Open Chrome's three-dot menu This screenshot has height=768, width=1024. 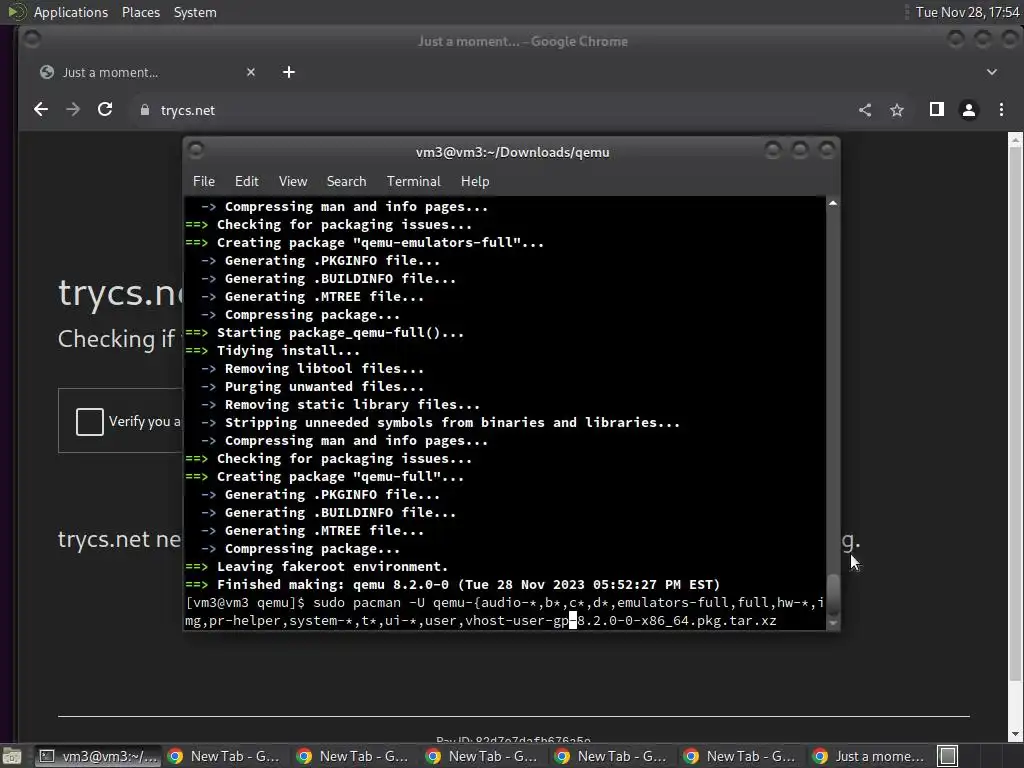click(1001, 110)
